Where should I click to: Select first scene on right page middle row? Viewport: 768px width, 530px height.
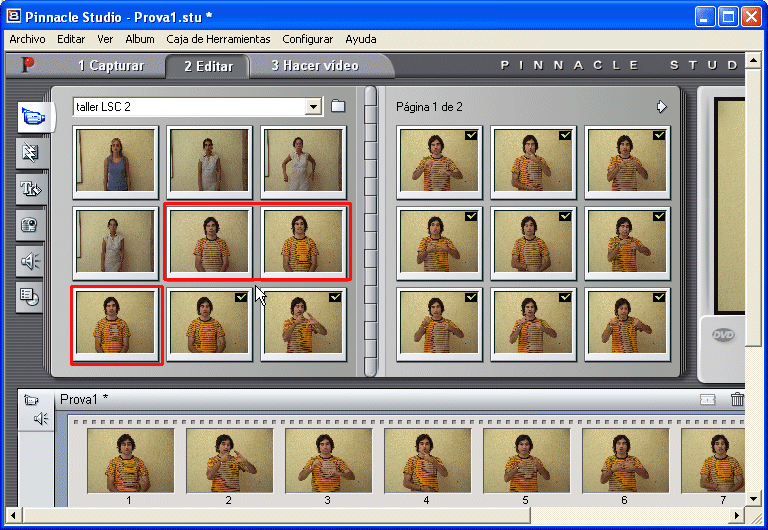click(x=439, y=243)
